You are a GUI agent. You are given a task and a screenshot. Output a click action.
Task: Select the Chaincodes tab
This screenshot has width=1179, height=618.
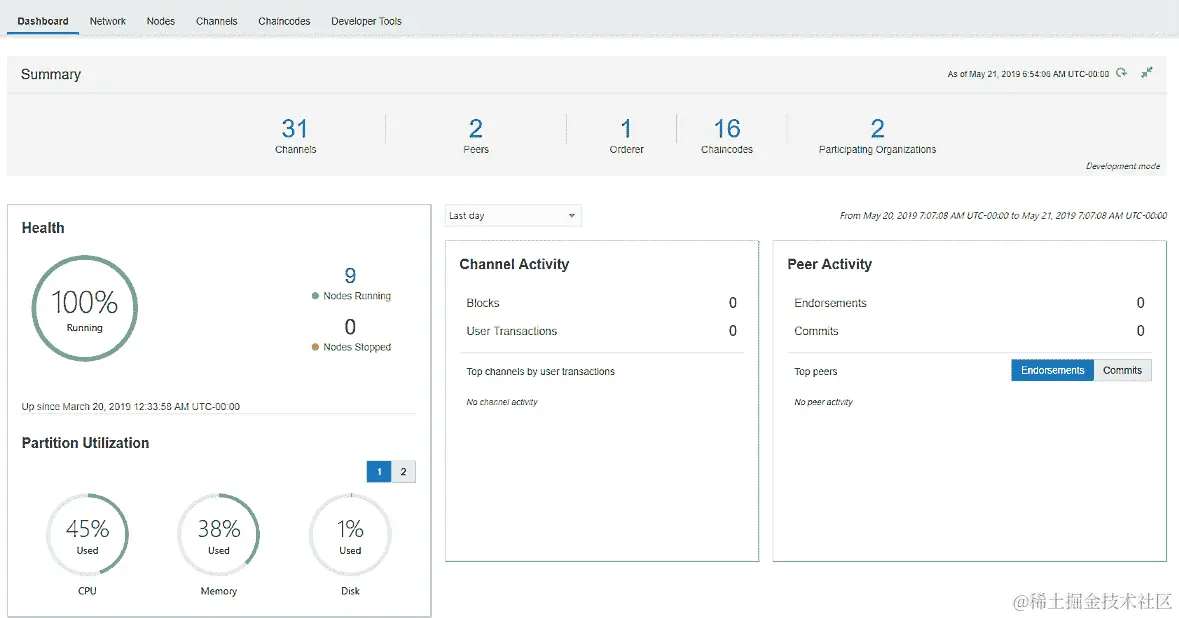(284, 21)
